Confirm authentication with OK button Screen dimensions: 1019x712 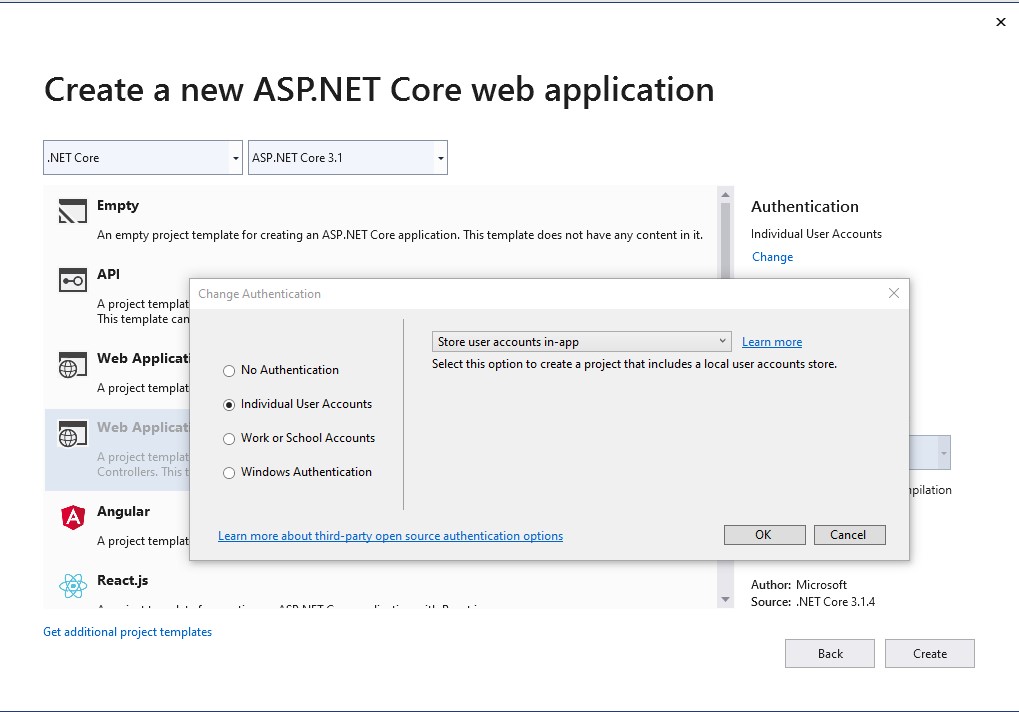(764, 534)
